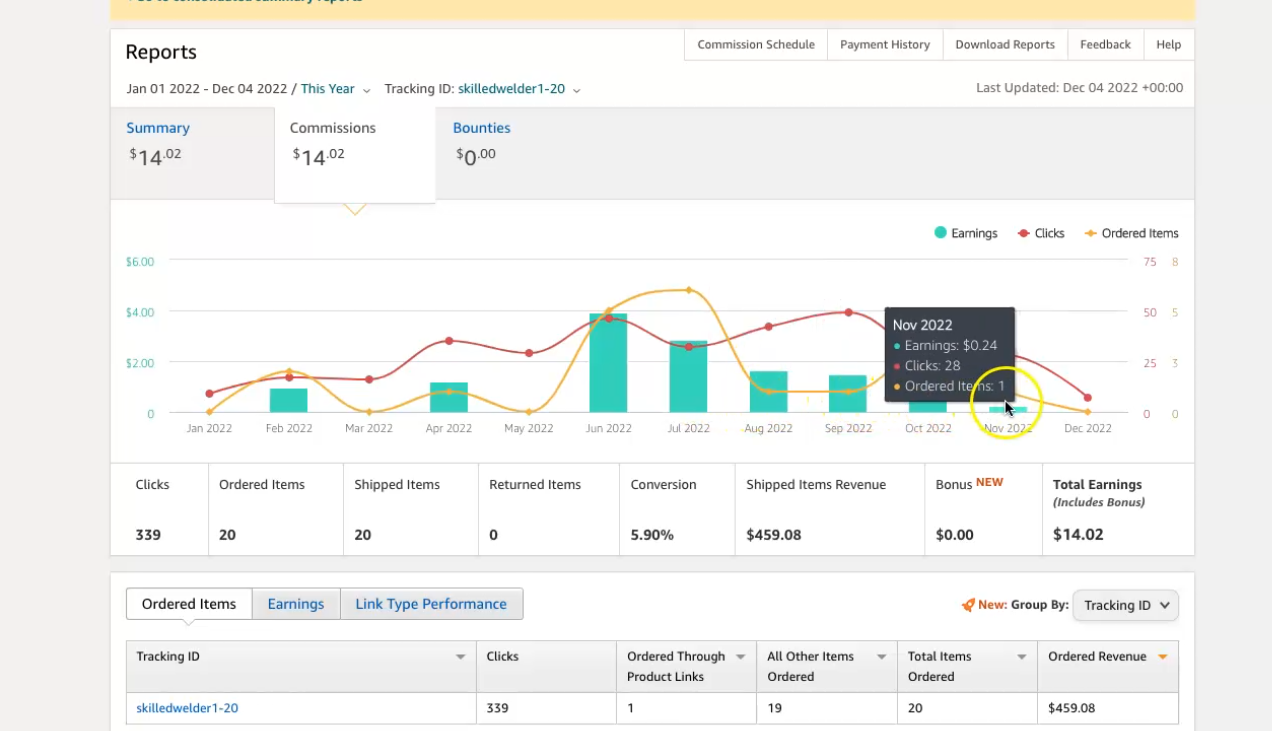Screen dimensions: 1272x731
Task: Toggle the Ordered Items series in chart legend
Action: click(1131, 233)
